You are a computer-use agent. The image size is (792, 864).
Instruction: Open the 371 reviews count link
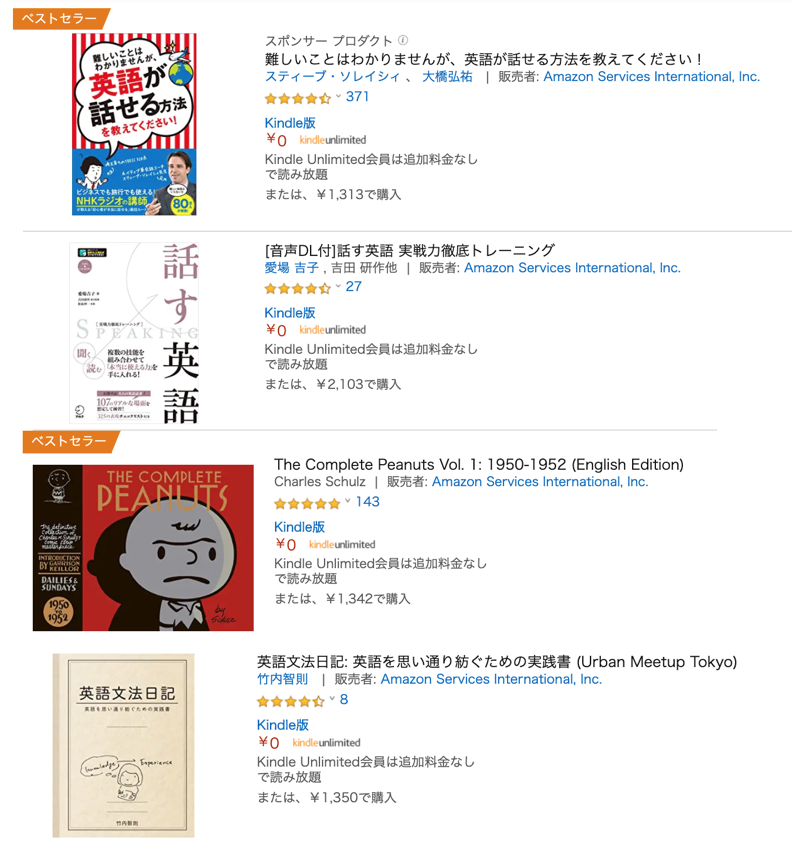[357, 96]
